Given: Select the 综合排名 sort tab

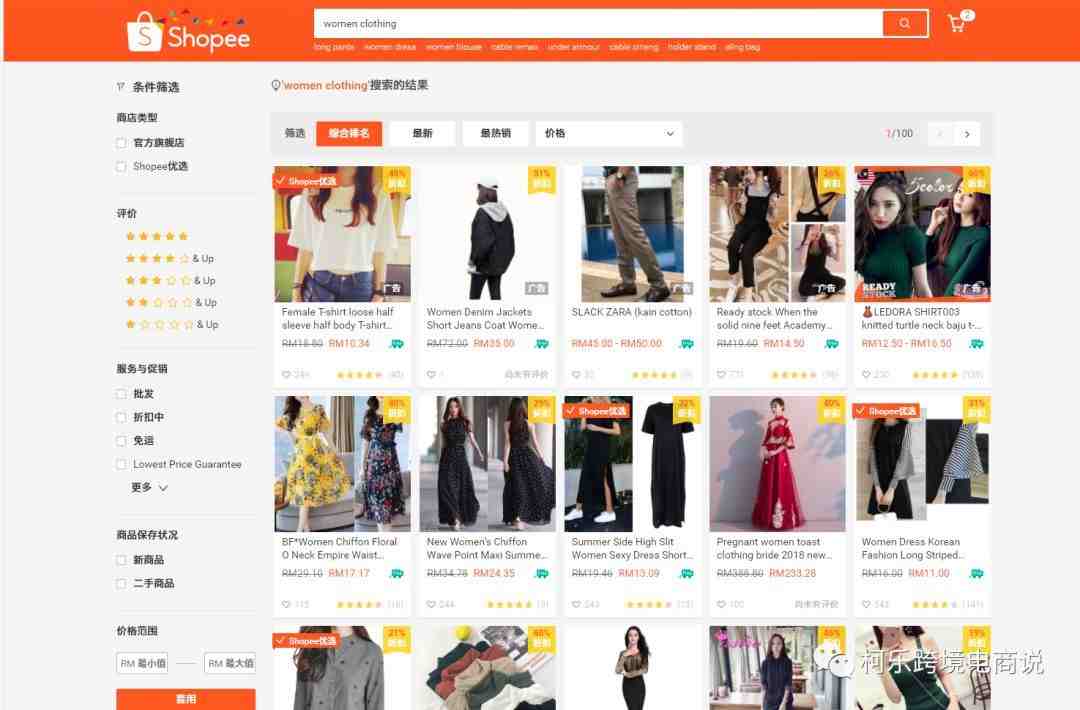Looking at the screenshot, I should click(349, 134).
